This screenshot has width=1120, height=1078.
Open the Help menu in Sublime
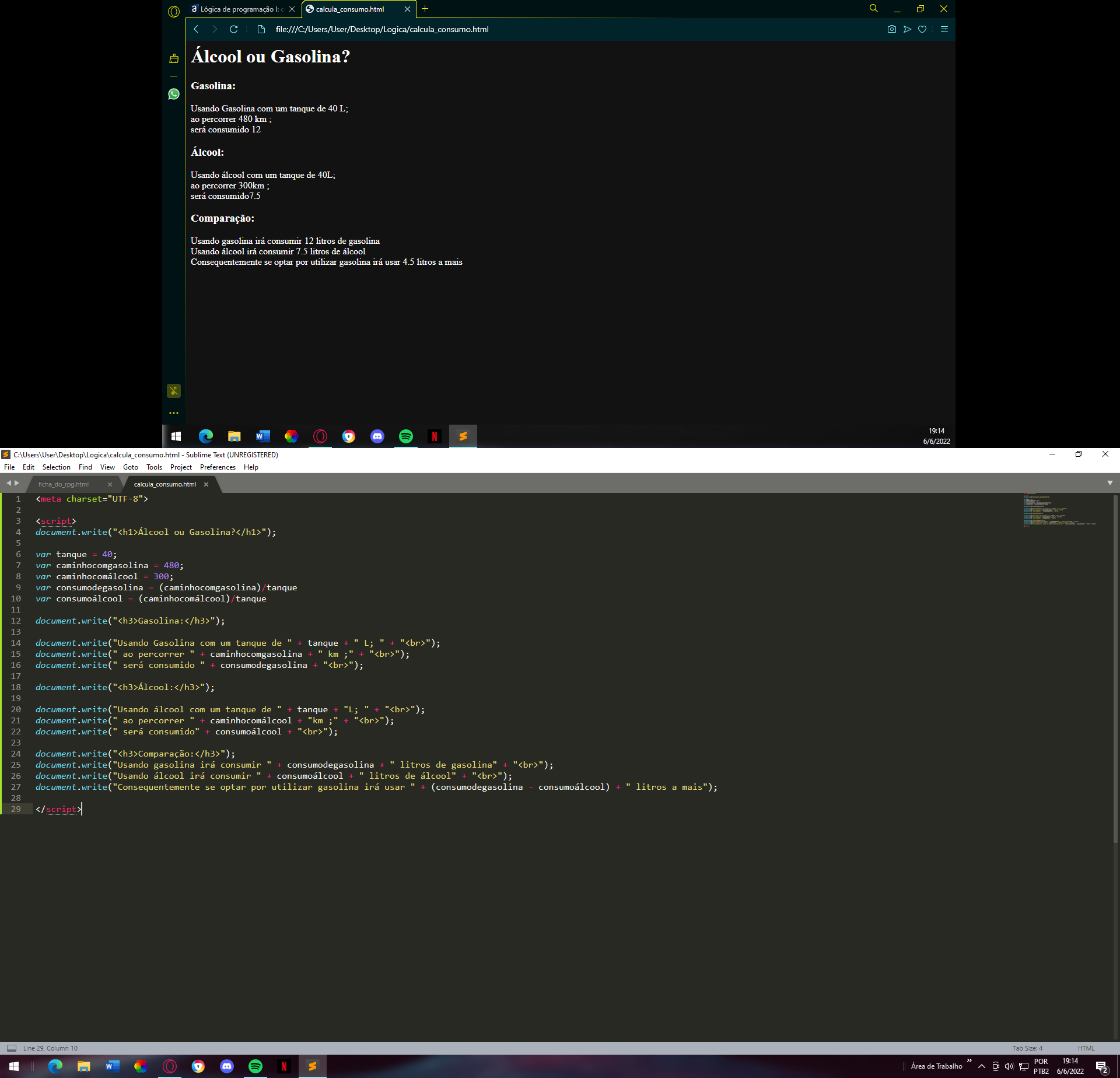(x=251, y=467)
